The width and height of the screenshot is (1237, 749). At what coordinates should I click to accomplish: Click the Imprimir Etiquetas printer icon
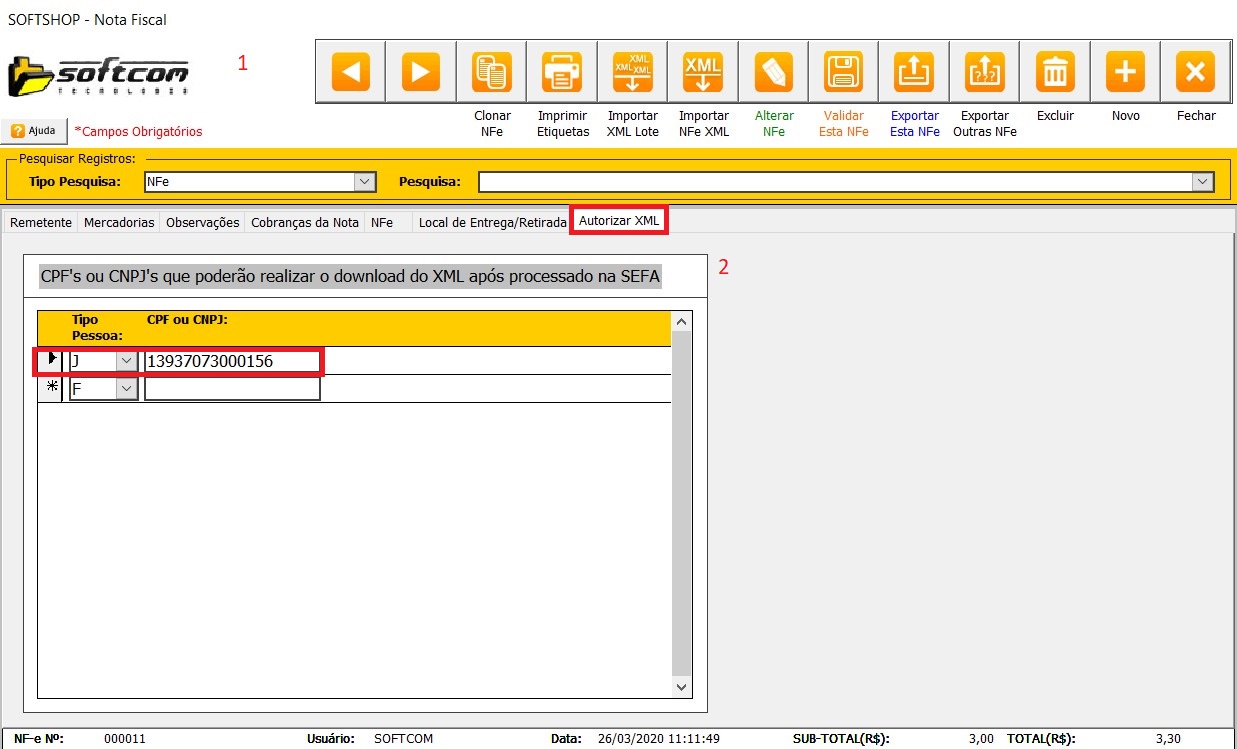pyautogui.click(x=562, y=72)
